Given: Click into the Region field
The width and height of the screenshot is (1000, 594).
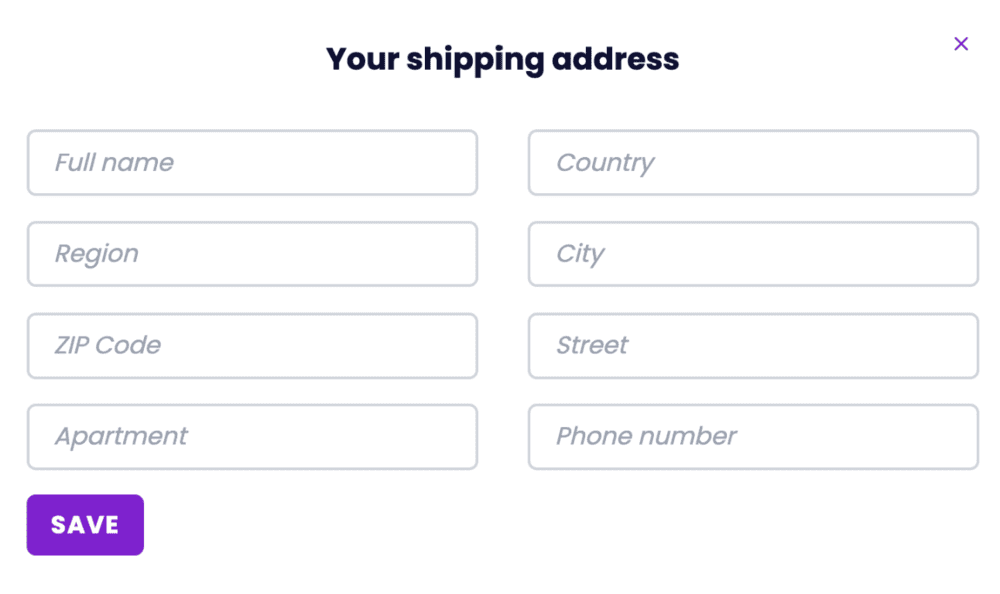Looking at the screenshot, I should tap(252, 254).
